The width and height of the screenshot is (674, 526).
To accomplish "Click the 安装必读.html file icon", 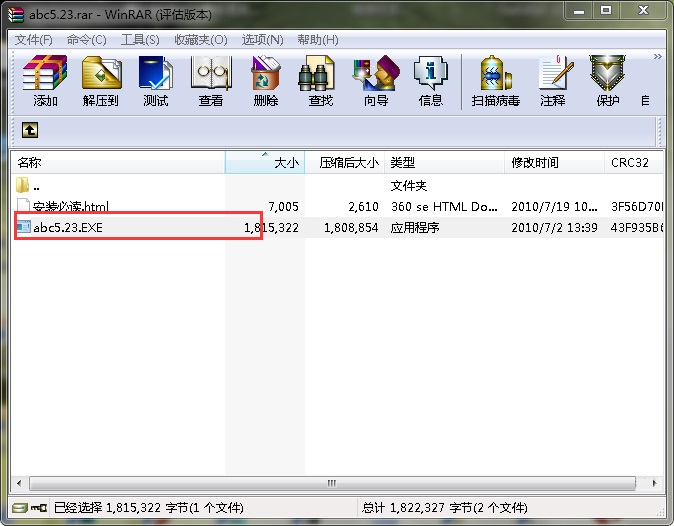I will tap(23, 205).
